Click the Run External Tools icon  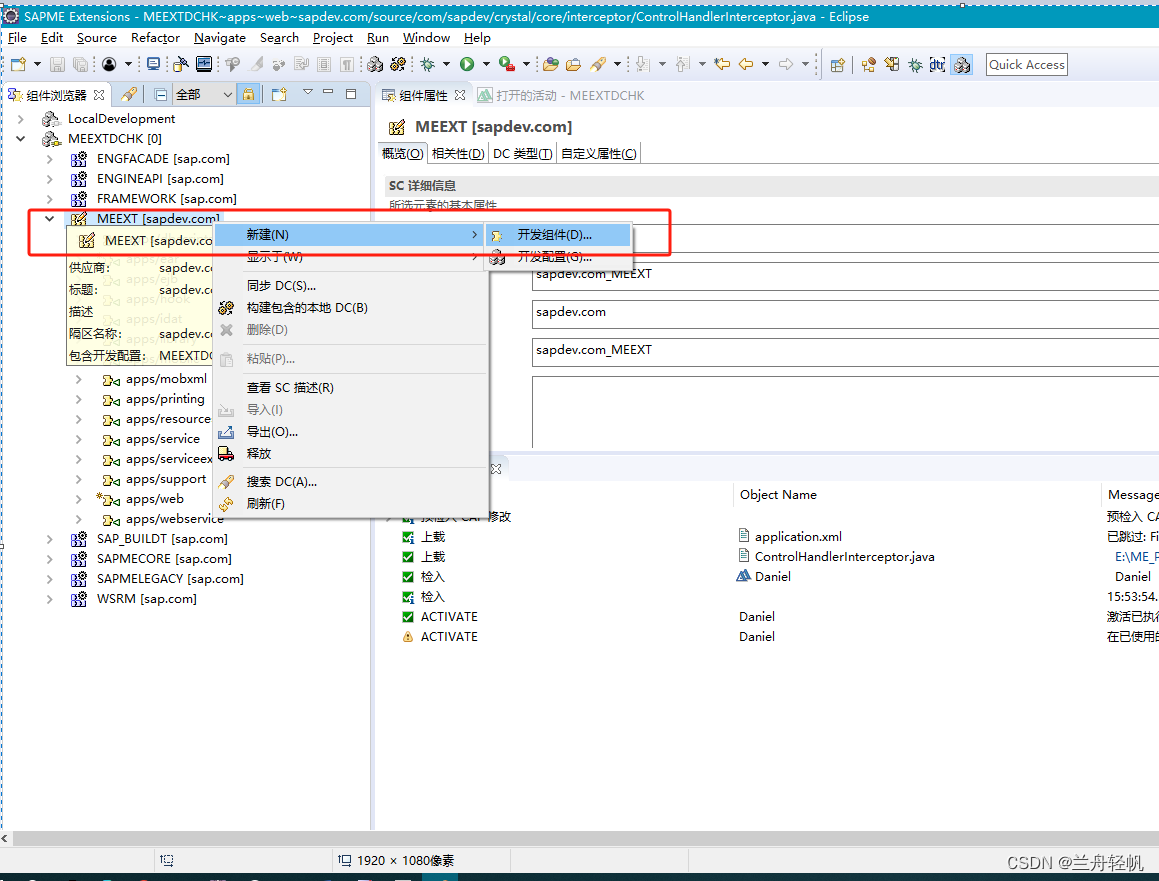pos(507,64)
